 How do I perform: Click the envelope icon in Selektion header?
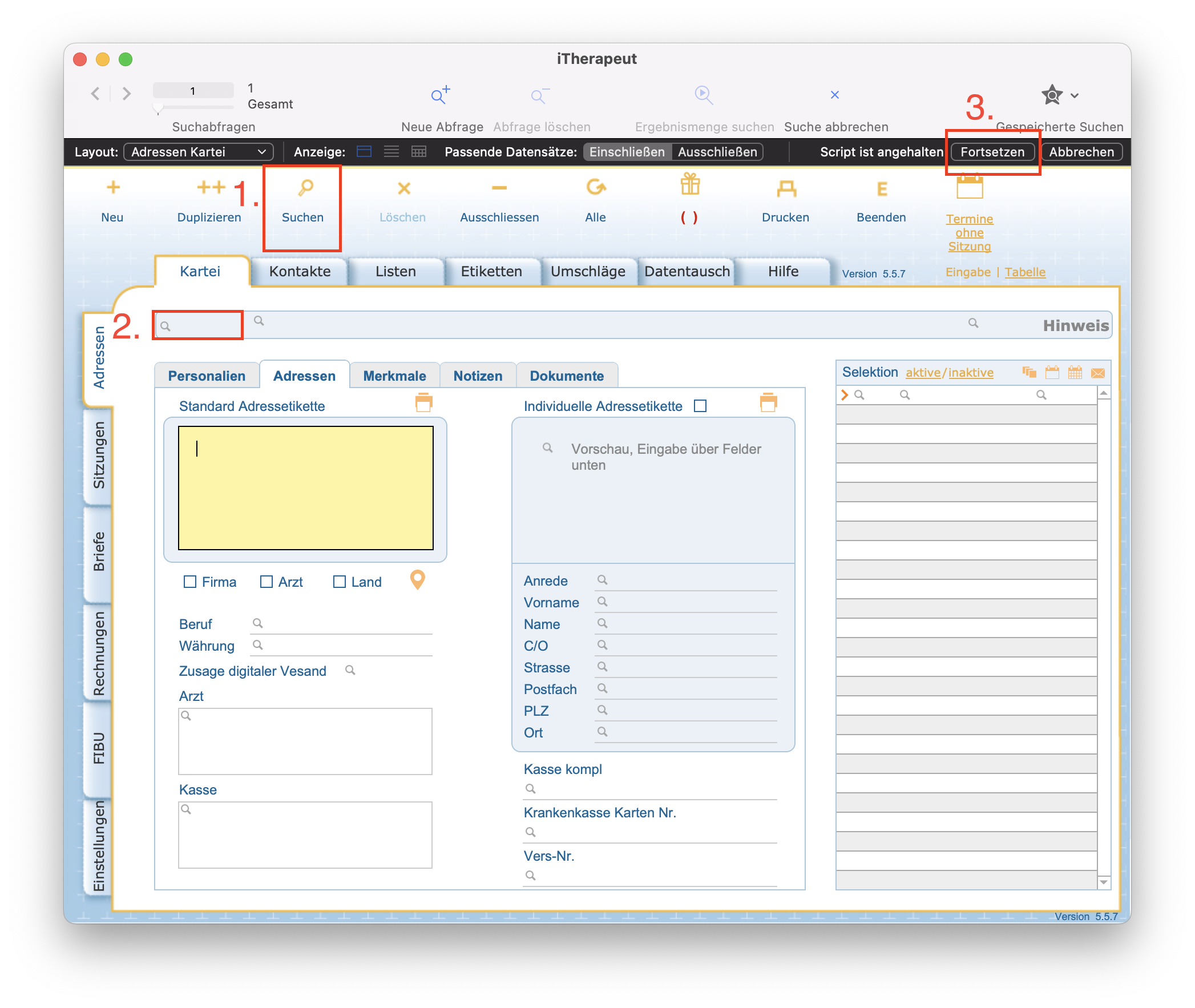[x=1097, y=373]
